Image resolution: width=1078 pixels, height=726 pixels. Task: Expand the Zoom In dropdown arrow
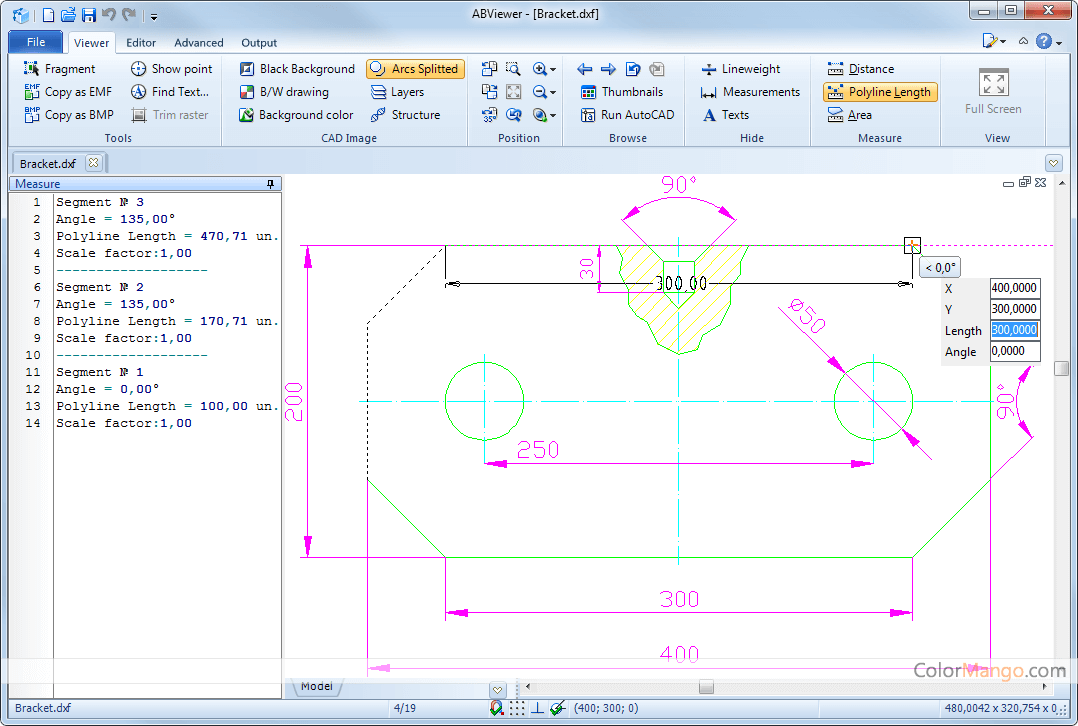click(x=553, y=69)
